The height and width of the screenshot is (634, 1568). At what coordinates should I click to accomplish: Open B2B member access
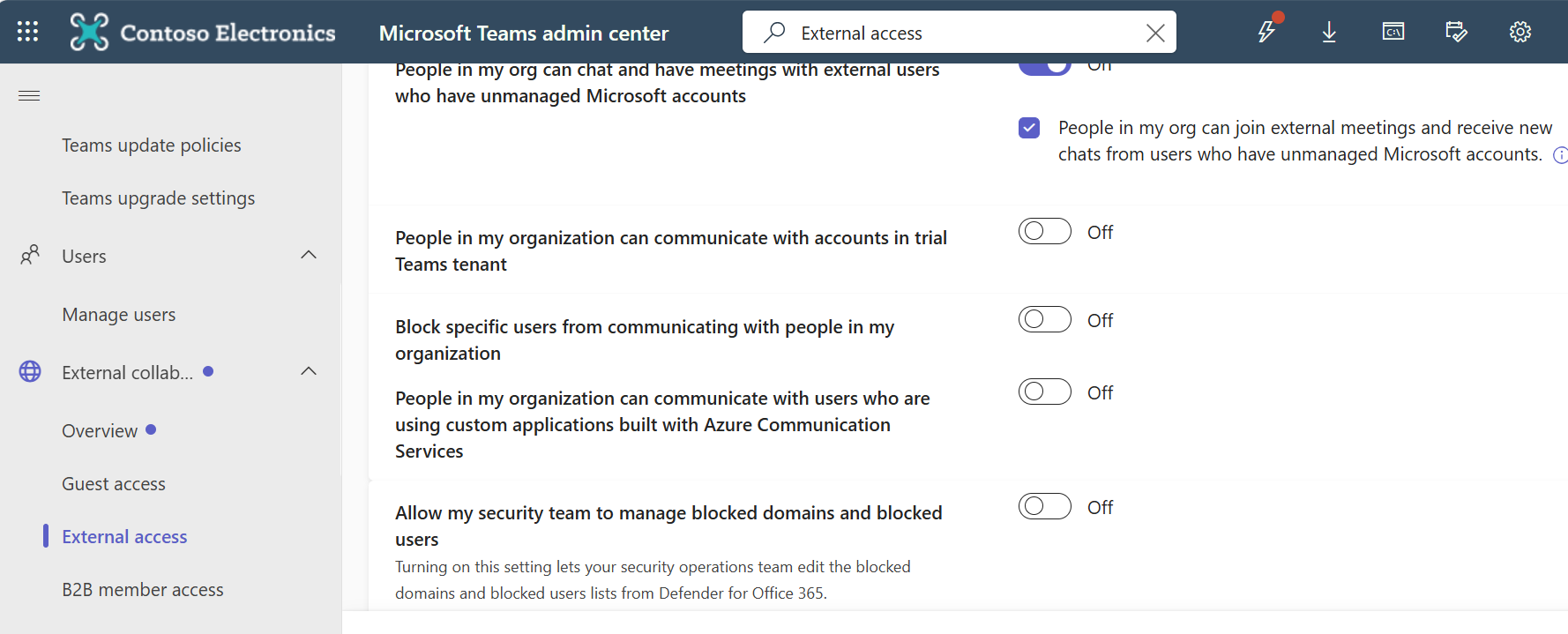[143, 590]
